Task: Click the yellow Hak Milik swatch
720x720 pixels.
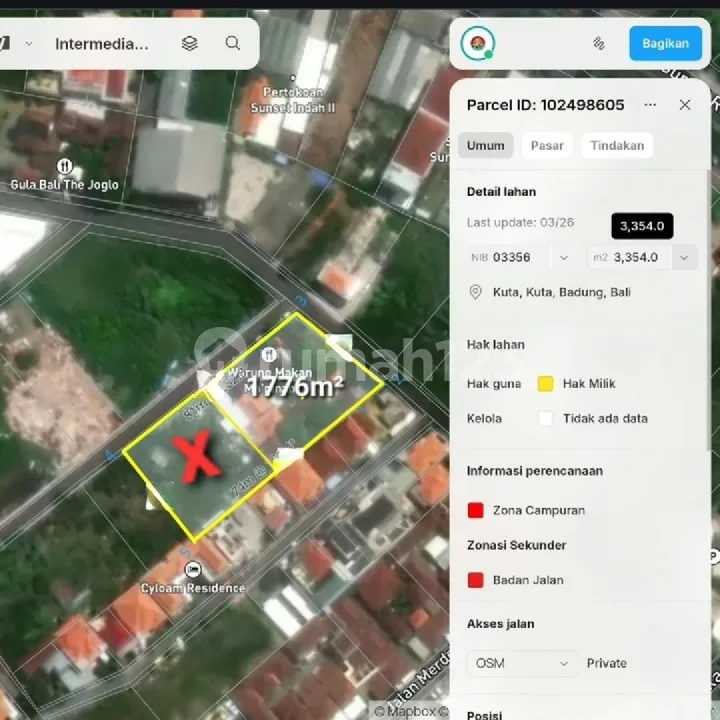Action: click(x=545, y=384)
